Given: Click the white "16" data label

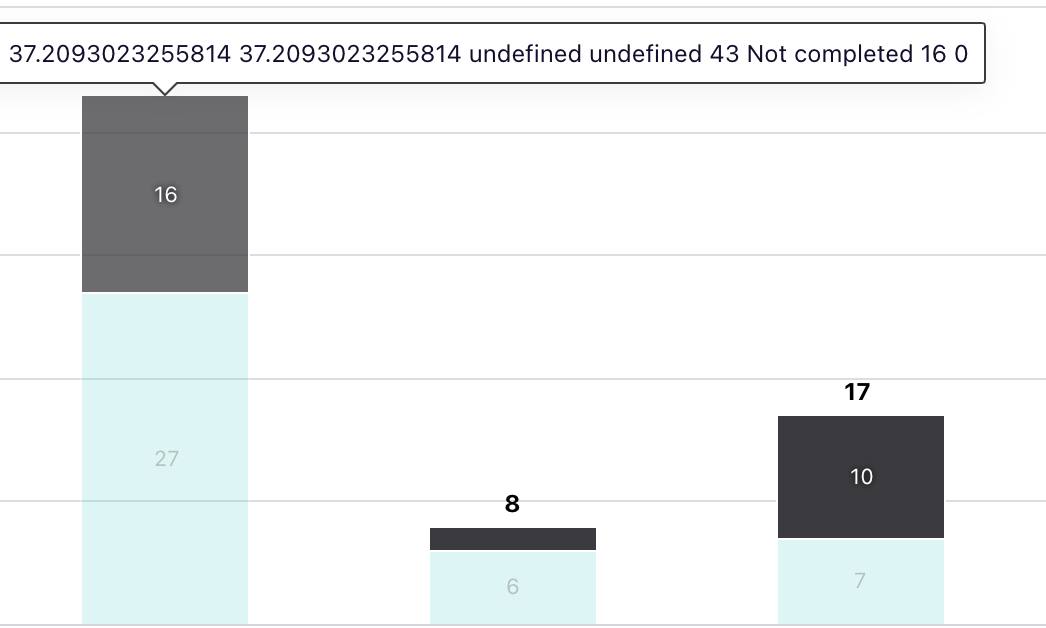Looking at the screenshot, I should coord(166,195).
